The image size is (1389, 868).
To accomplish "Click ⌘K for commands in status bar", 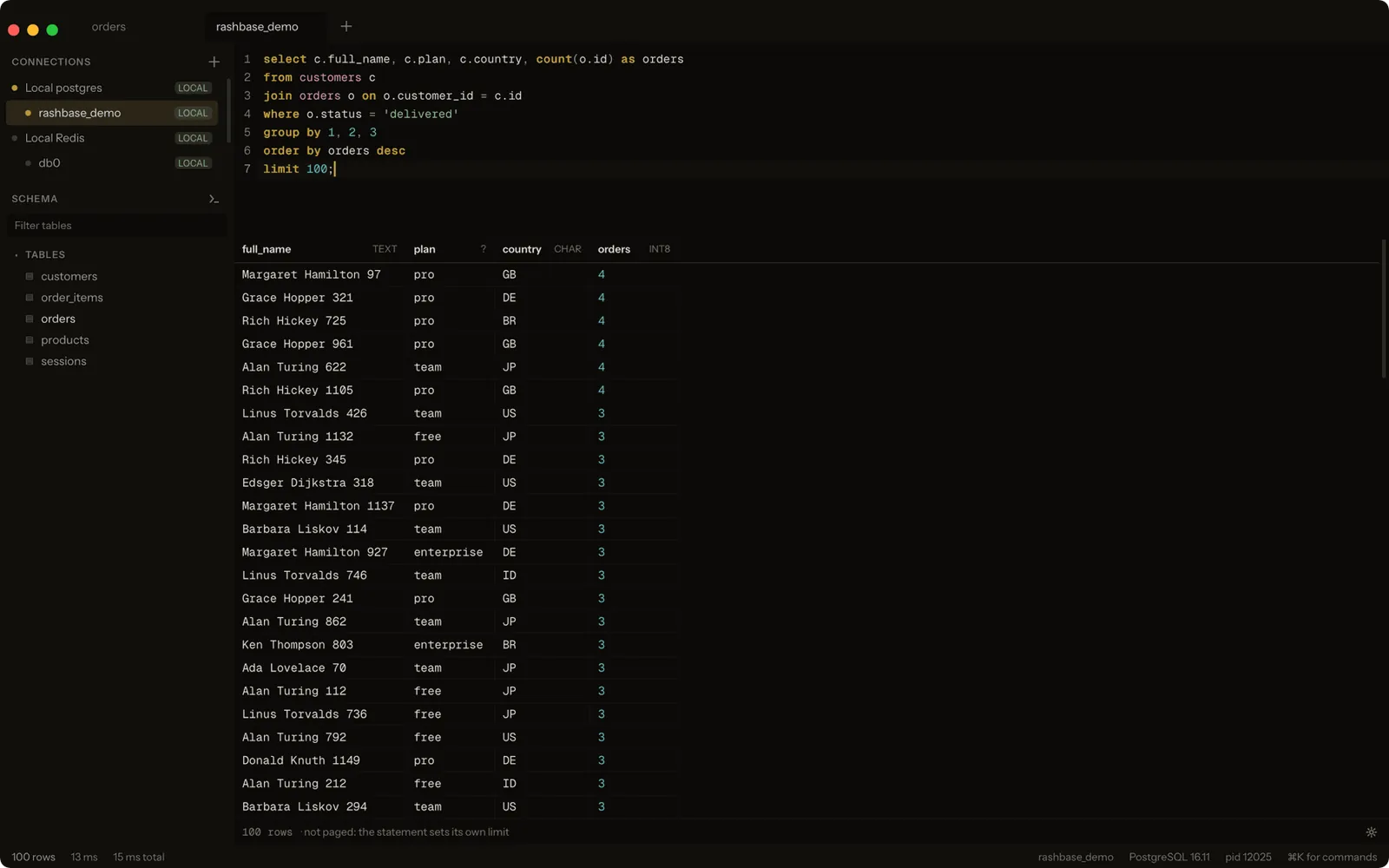I will pyautogui.click(x=1332, y=857).
